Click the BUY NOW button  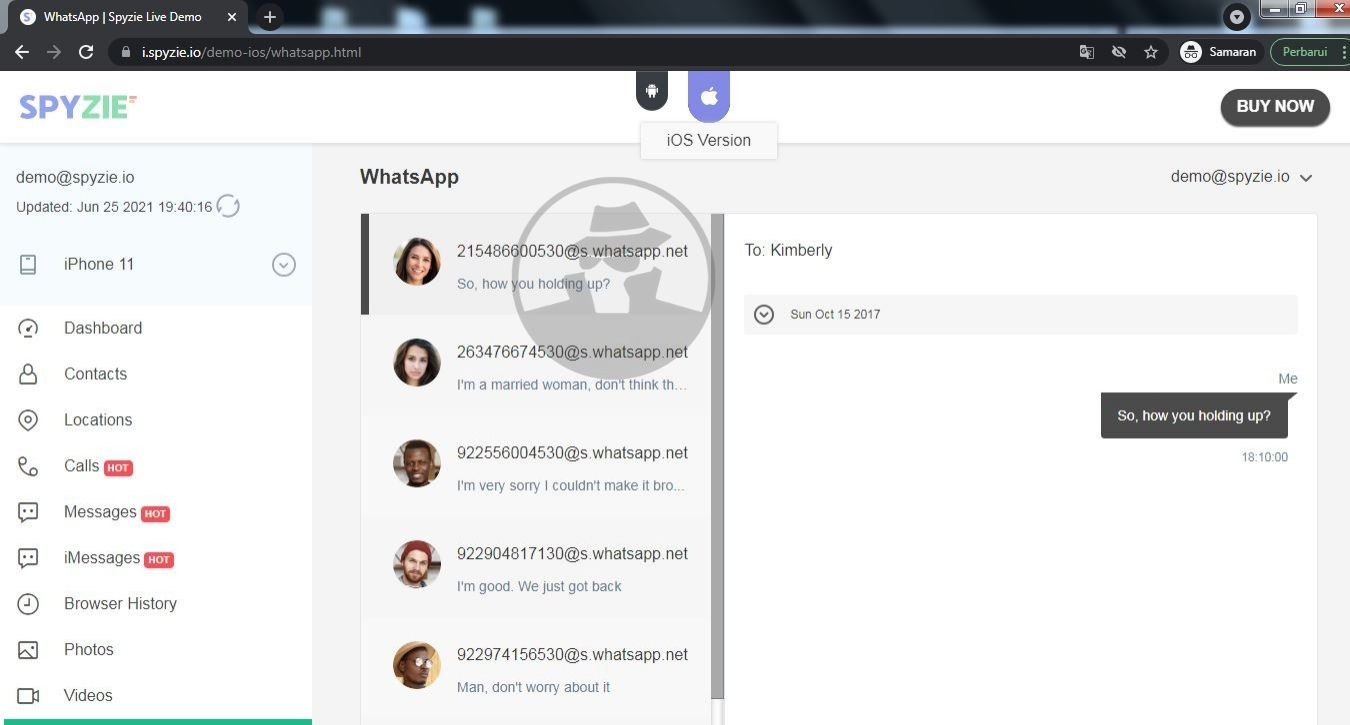pyautogui.click(x=1275, y=107)
